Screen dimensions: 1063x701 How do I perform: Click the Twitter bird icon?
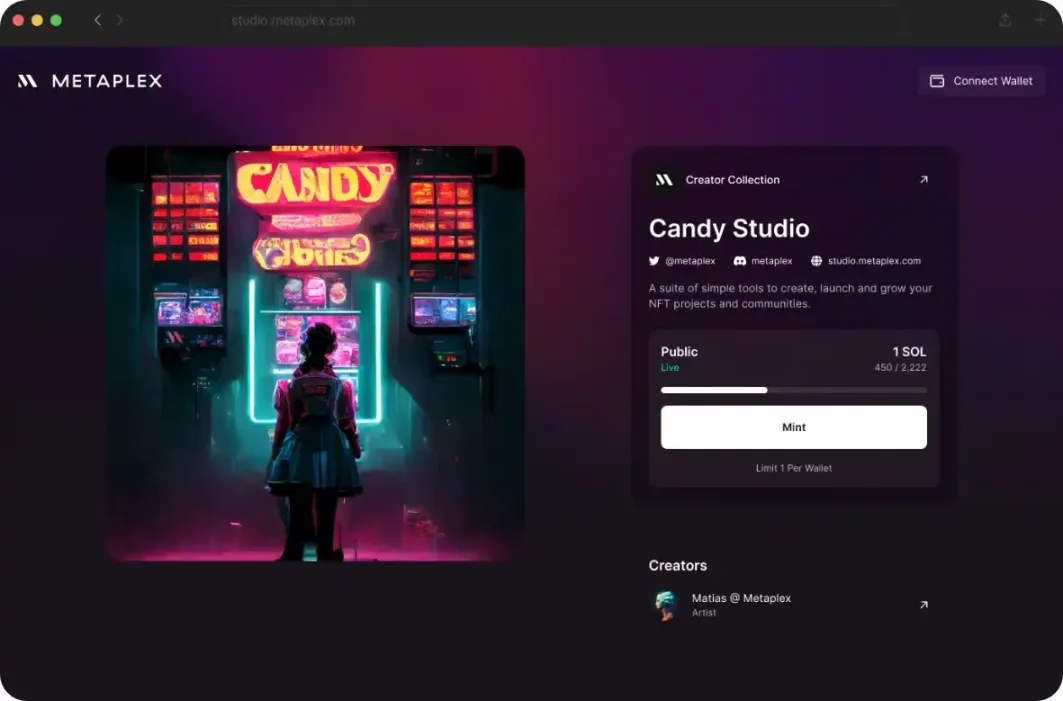(x=654, y=261)
